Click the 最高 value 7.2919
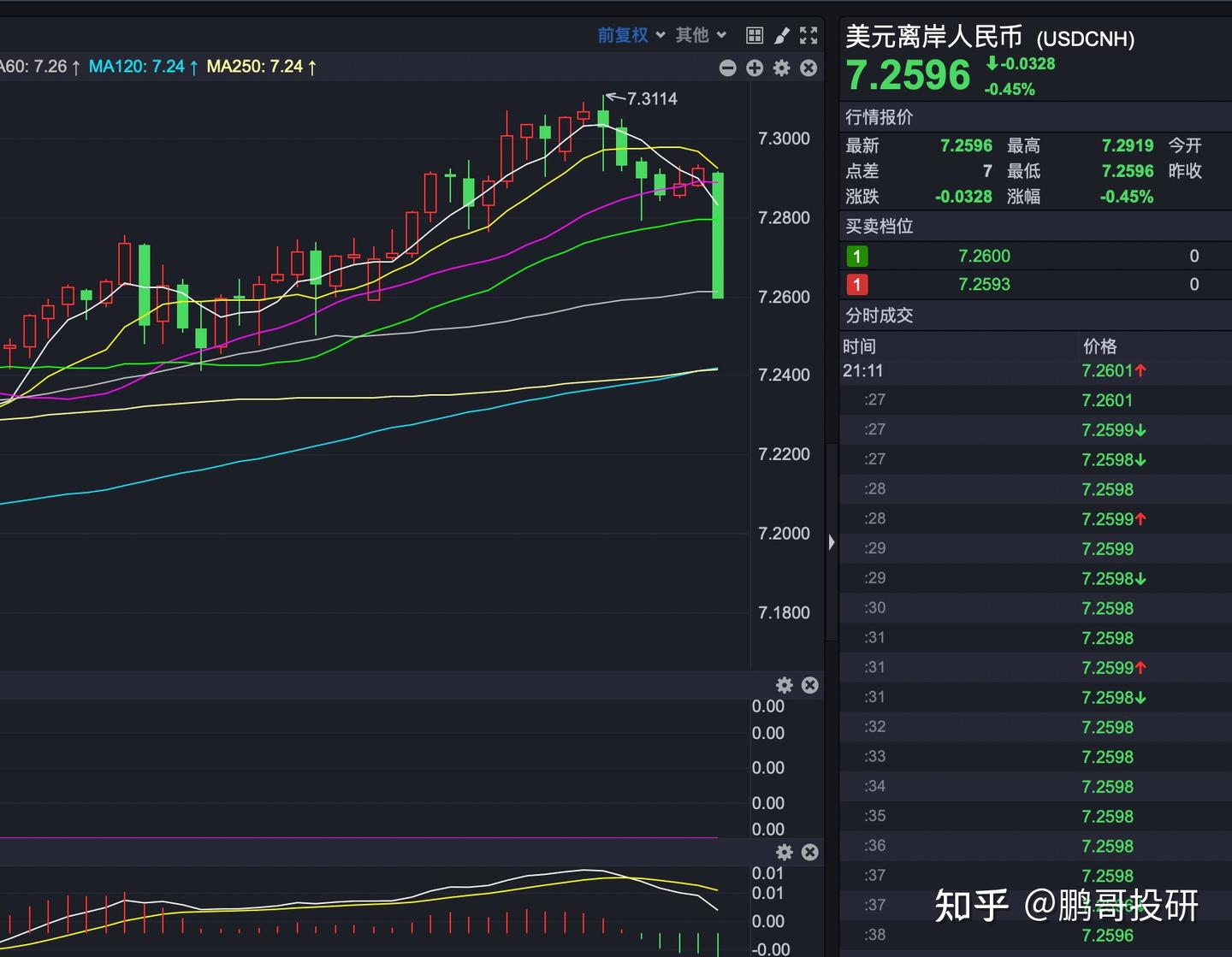This screenshot has width=1232, height=957. pyautogui.click(x=1127, y=145)
